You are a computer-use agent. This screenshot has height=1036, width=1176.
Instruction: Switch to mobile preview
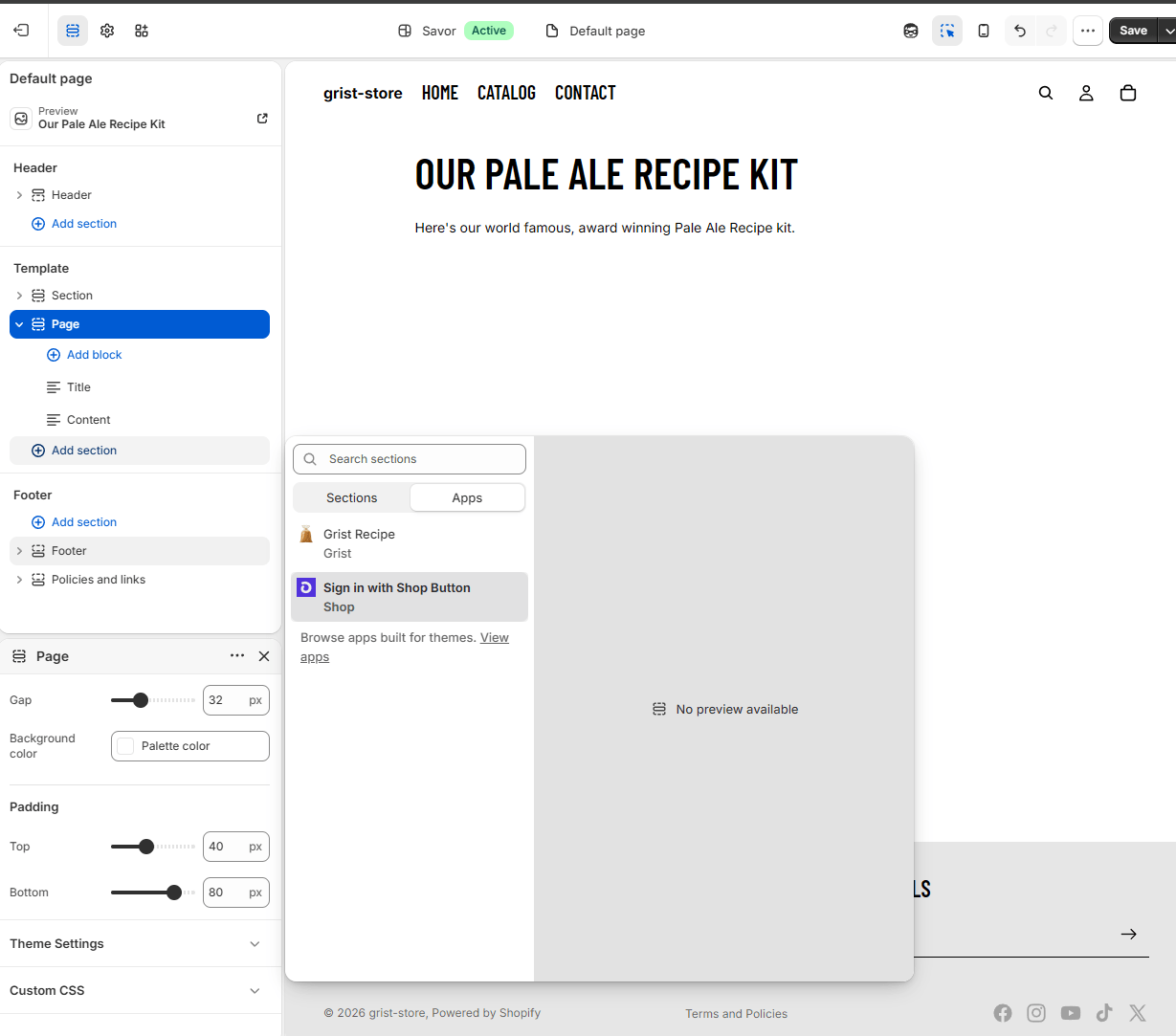[984, 31]
